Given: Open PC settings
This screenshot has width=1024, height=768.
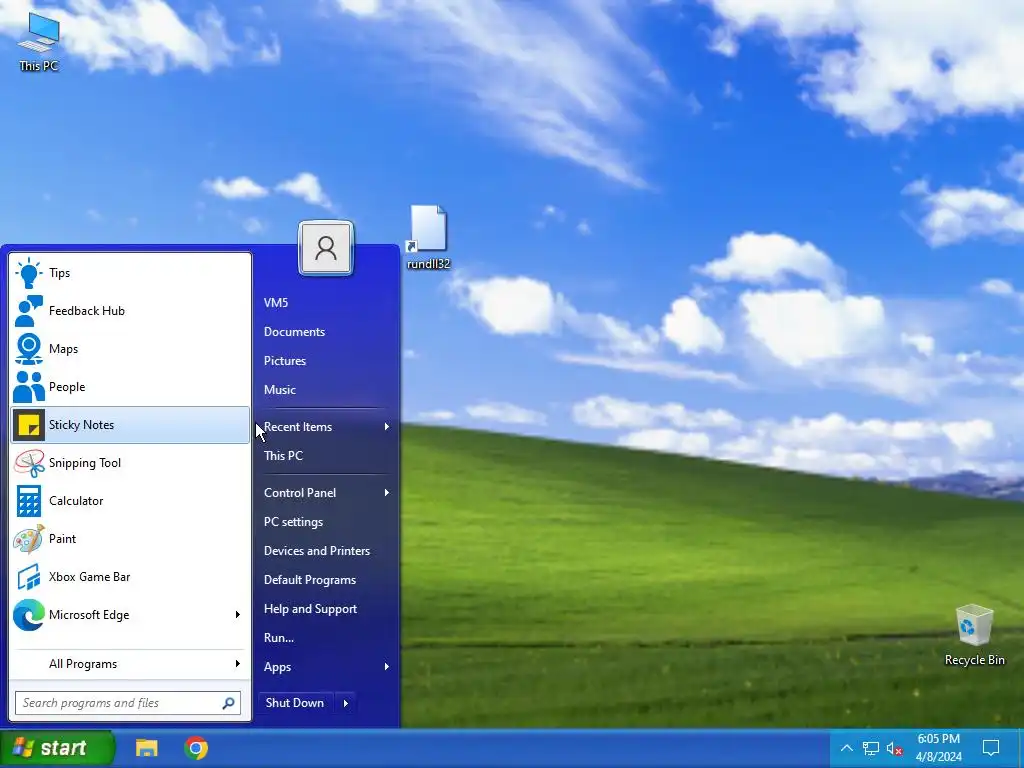Looking at the screenshot, I should (293, 522).
